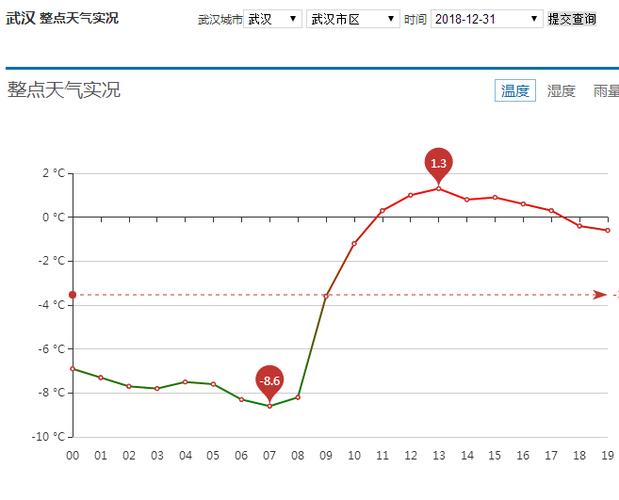
Task: Click the data point at hour 12
Action: pyautogui.click(x=411, y=195)
